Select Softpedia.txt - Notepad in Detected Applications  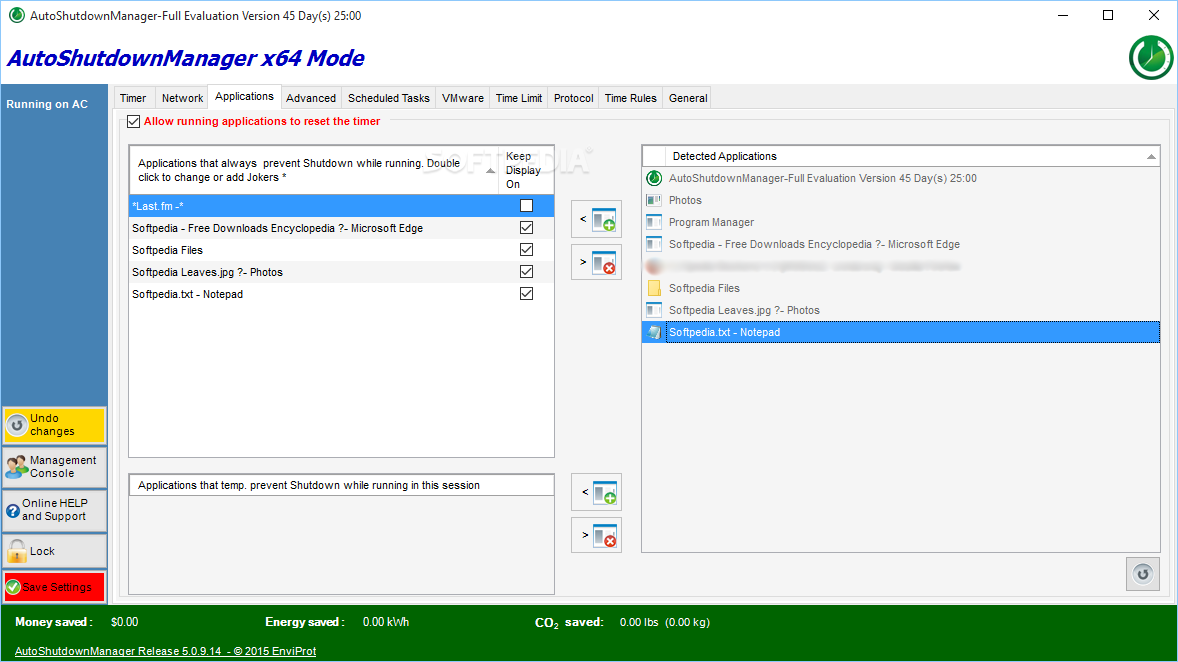pos(901,332)
